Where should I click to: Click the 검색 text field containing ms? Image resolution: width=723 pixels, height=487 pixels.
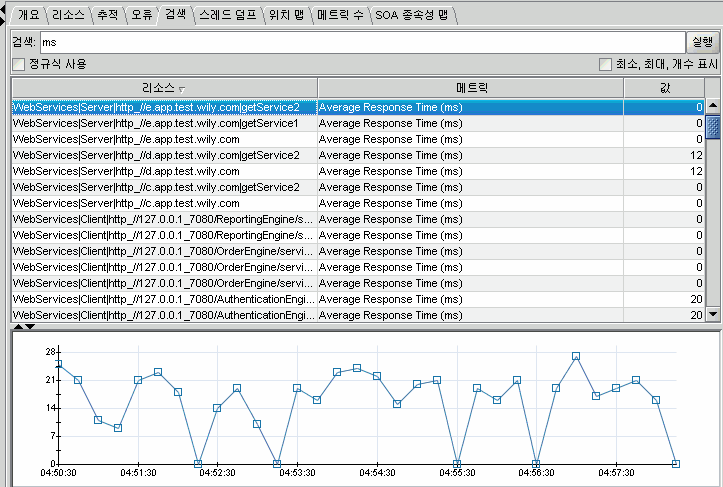[x=360, y=42]
